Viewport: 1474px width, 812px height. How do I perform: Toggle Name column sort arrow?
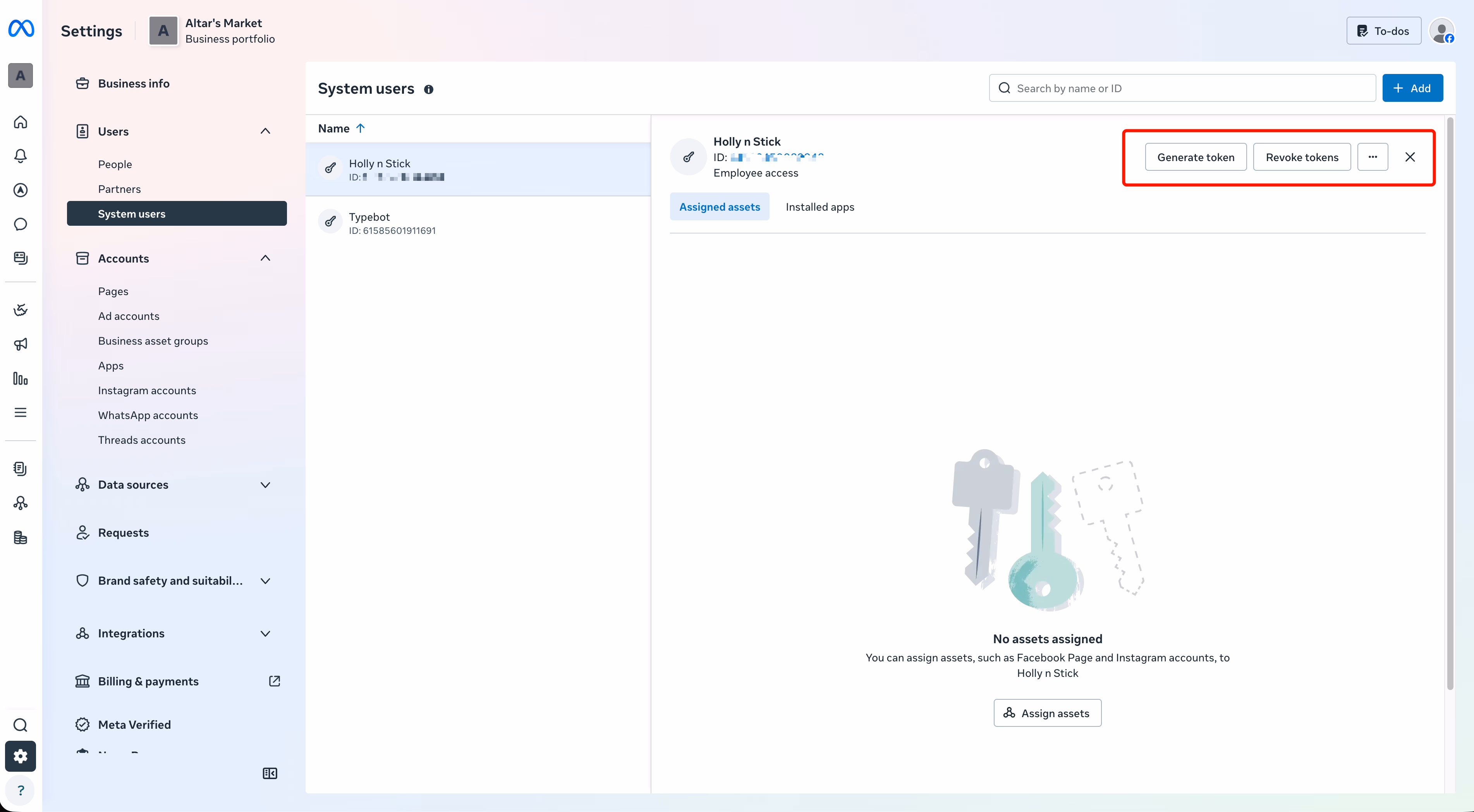tap(361, 128)
